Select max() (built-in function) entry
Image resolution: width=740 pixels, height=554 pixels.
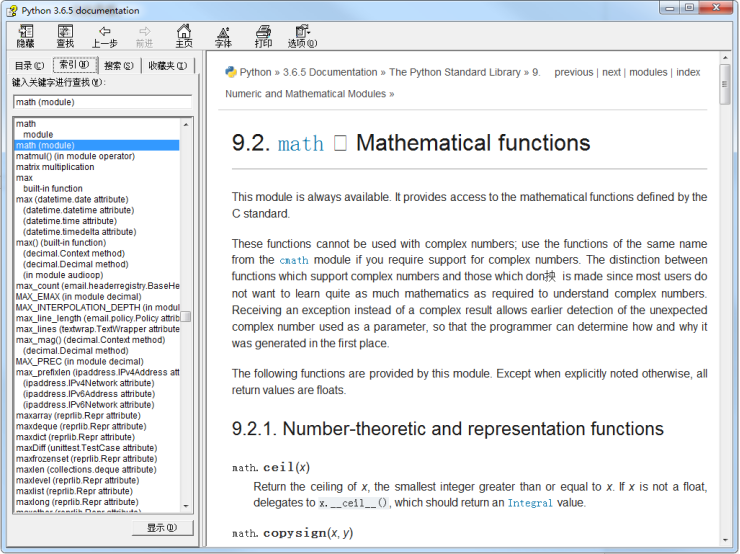point(61,243)
